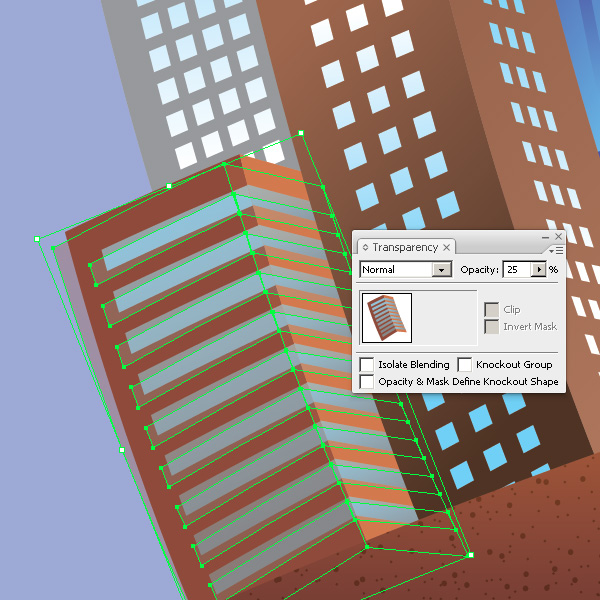Click the bottom-right bounding box handle
Image resolution: width=600 pixels, height=600 pixels.
click(x=471, y=555)
